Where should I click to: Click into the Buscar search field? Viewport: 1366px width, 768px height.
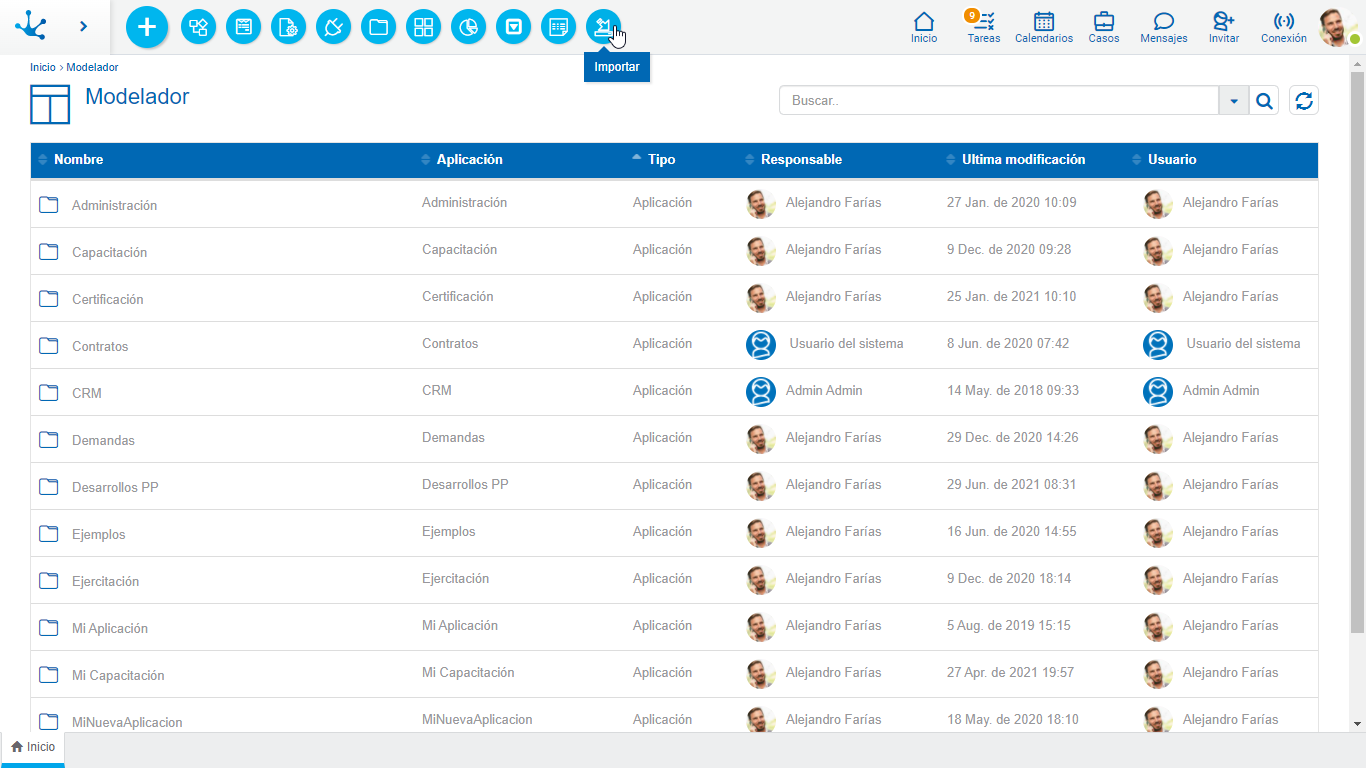click(998, 100)
